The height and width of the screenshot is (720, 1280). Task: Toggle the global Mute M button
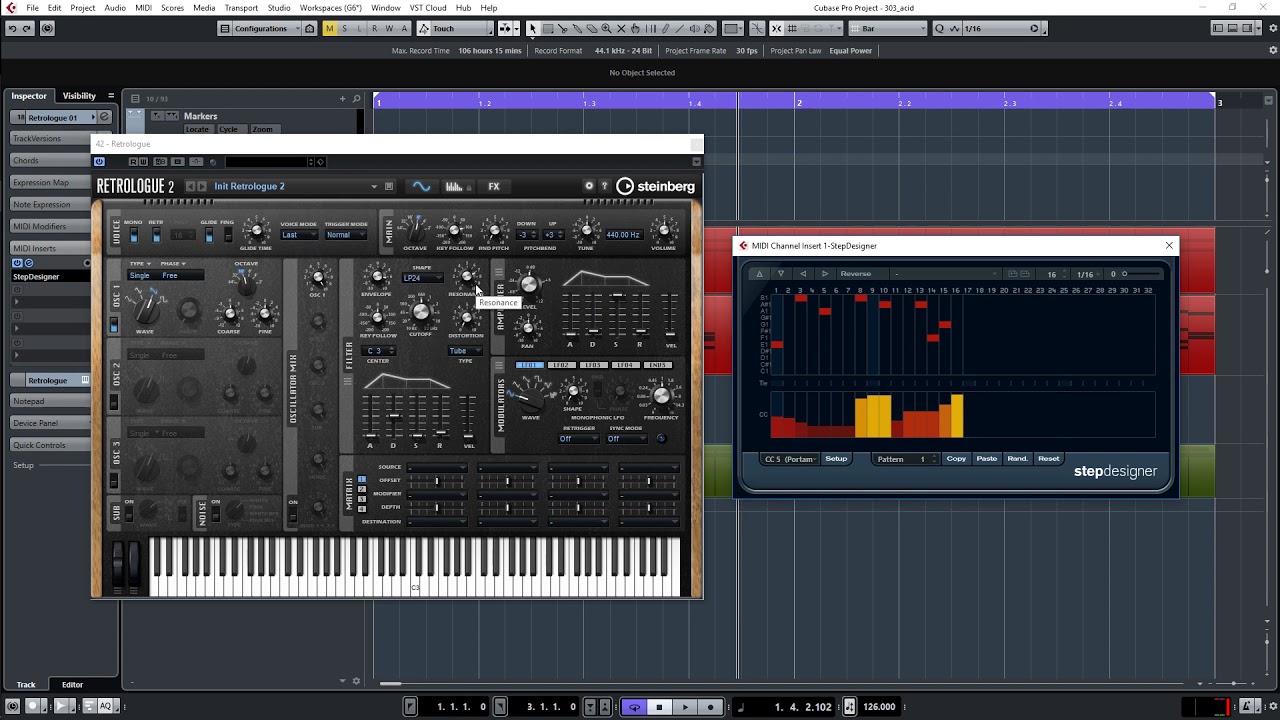coord(329,28)
